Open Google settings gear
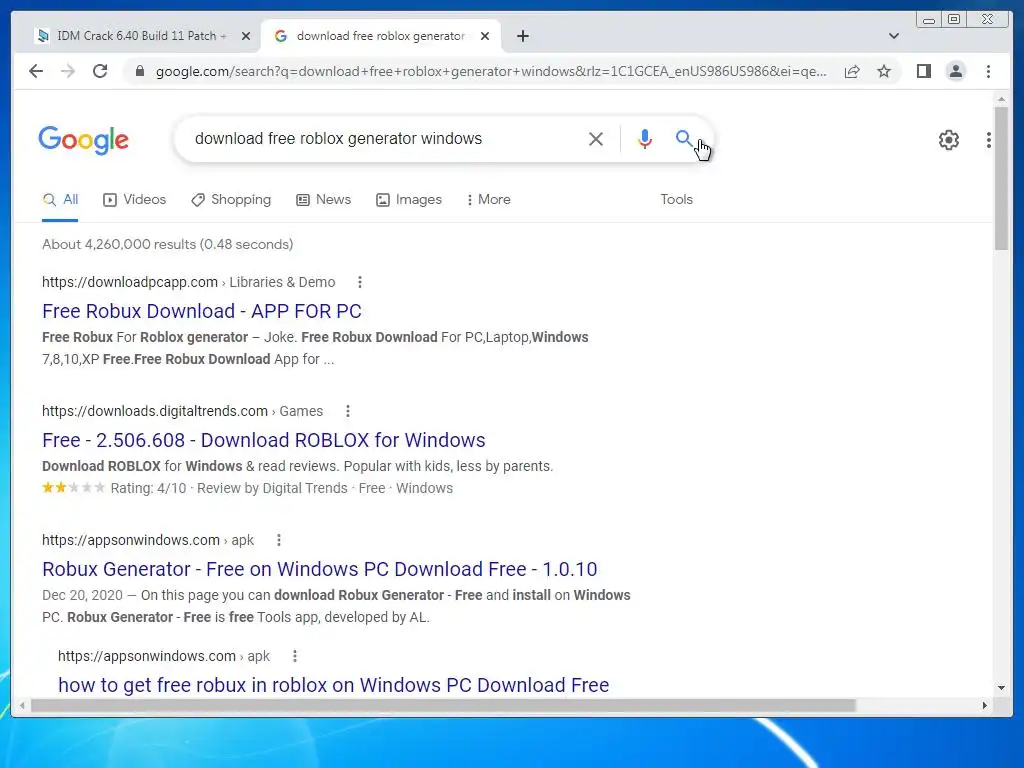This screenshot has height=768, width=1024. [x=949, y=140]
